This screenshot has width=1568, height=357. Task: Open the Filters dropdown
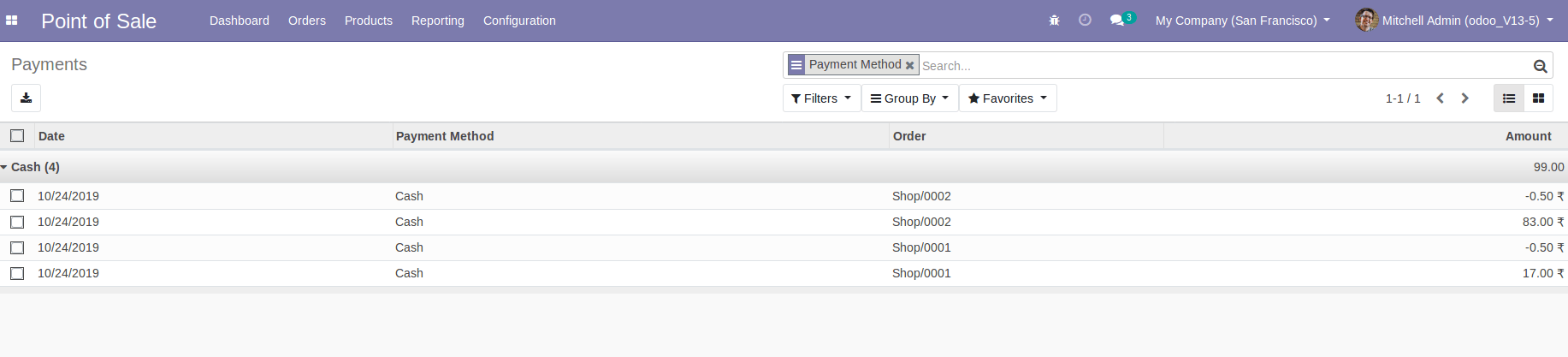coord(821,98)
